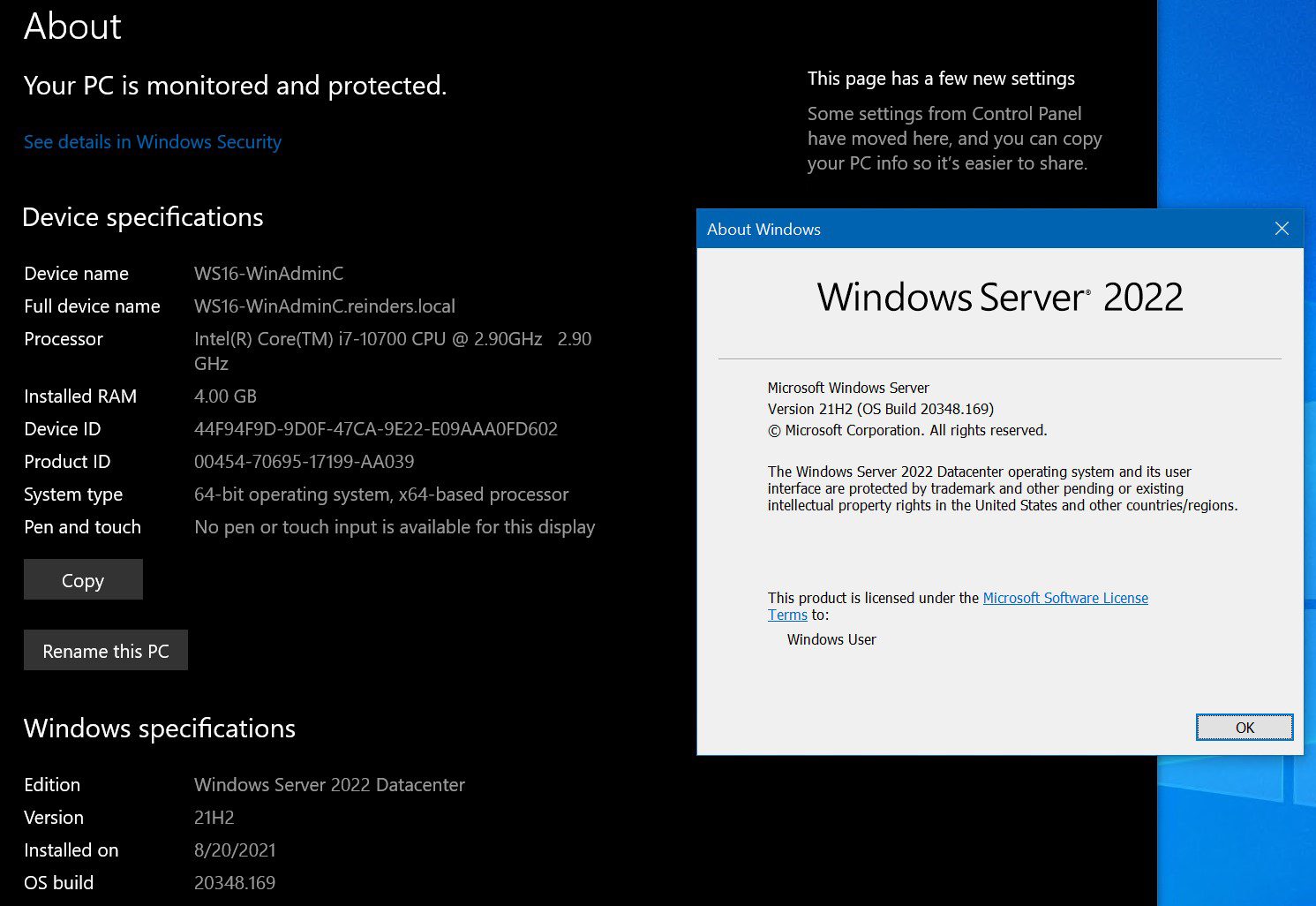Image resolution: width=1316 pixels, height=906 pixels.
Task: Click the Device specifications heading
Action: [x=143, y=217]
